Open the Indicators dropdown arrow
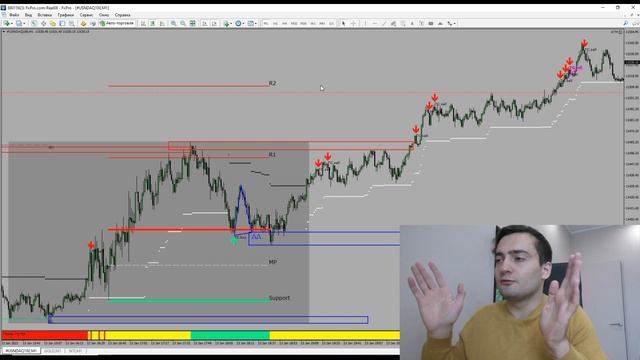 [231, 24]
